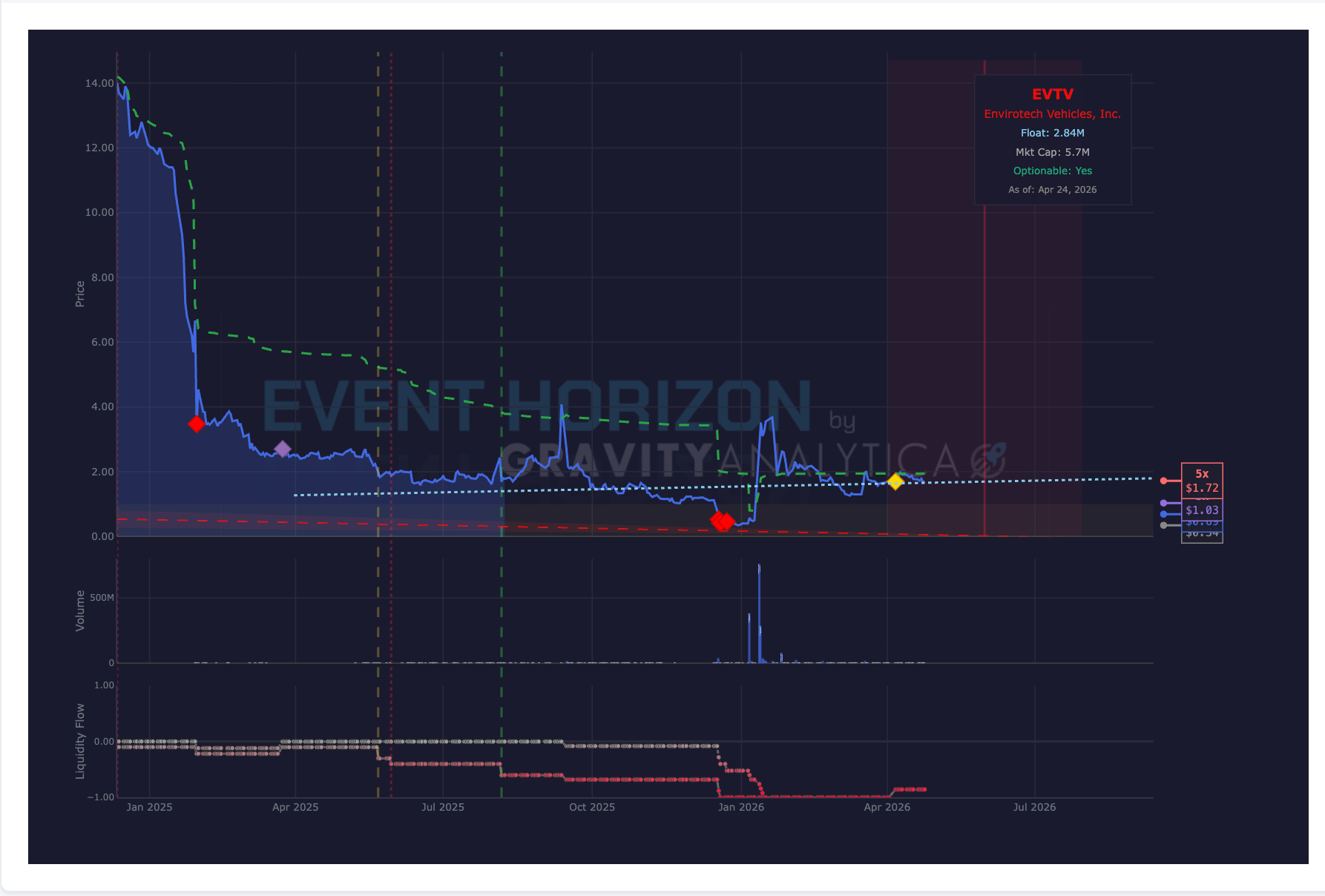This screenshot has width=1325, height=896.
Task: Click the price spike peak near September 2025
Action: coord(562,406)
